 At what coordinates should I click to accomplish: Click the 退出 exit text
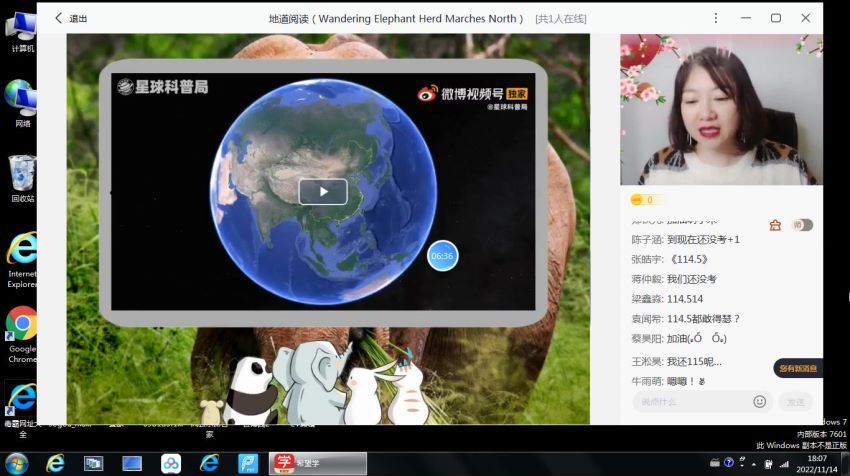pos(78,18)
